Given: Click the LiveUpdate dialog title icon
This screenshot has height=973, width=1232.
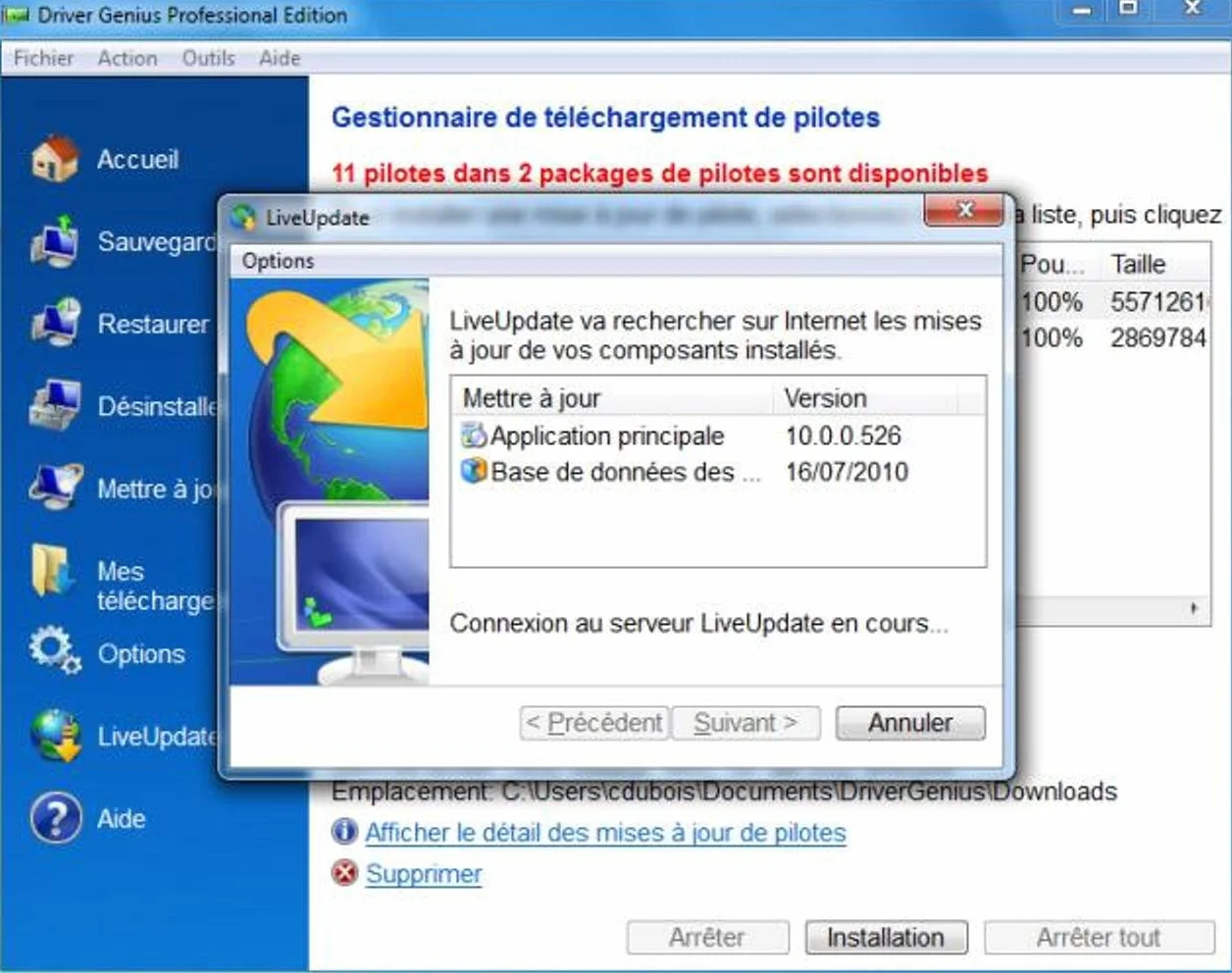Looking at the screenshot, I should coord(242,217).
